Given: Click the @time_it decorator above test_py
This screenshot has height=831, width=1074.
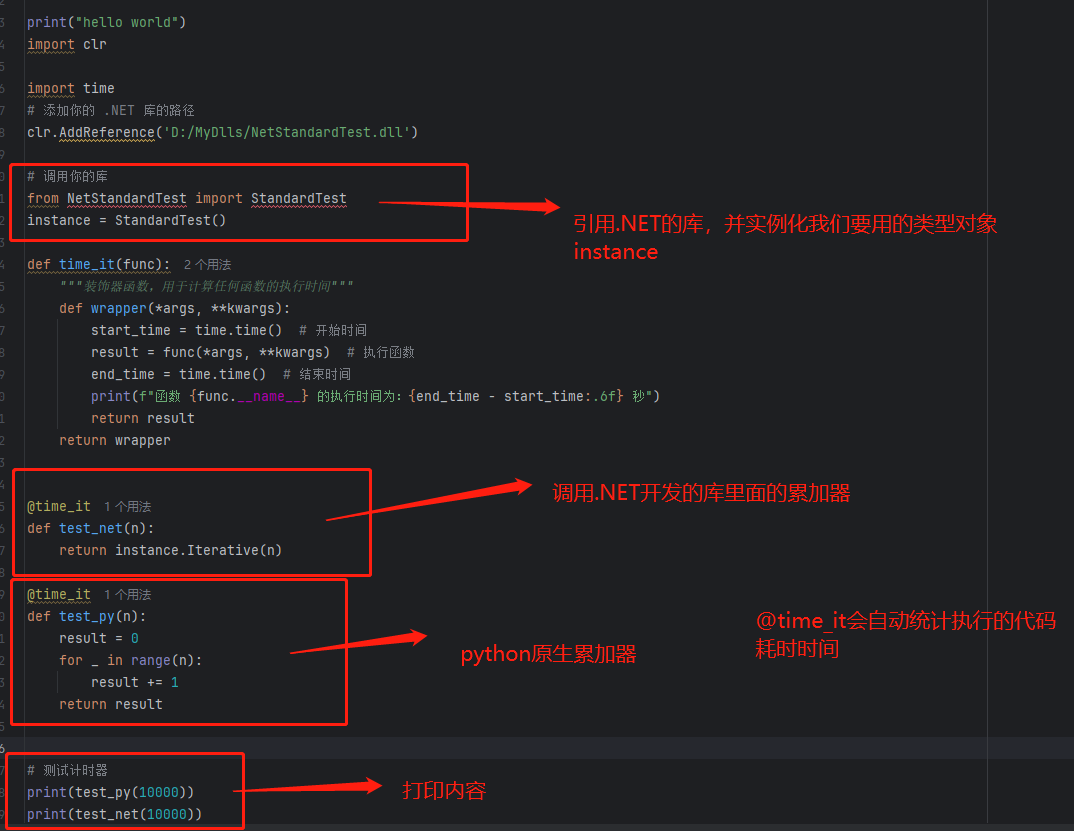Looking at the screenshot, I should click(x=59, y=595).
